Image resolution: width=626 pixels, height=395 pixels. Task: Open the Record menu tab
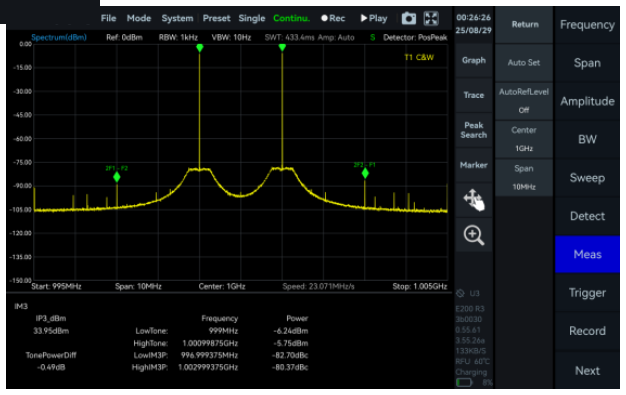tap(587, 331)
